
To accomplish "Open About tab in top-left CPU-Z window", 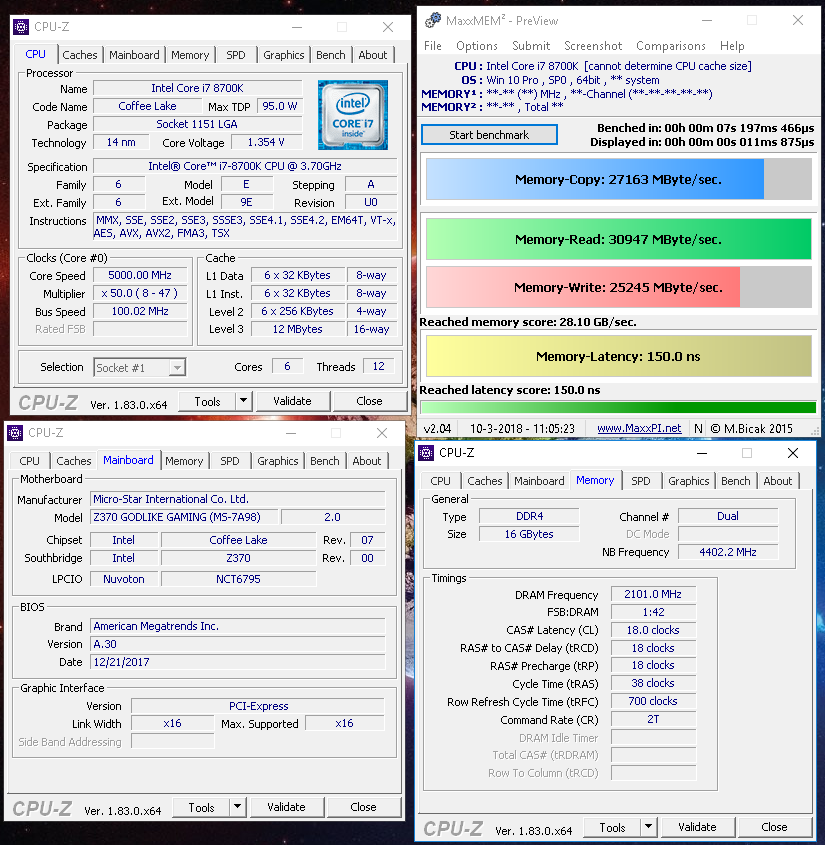I will coord(372,55).
